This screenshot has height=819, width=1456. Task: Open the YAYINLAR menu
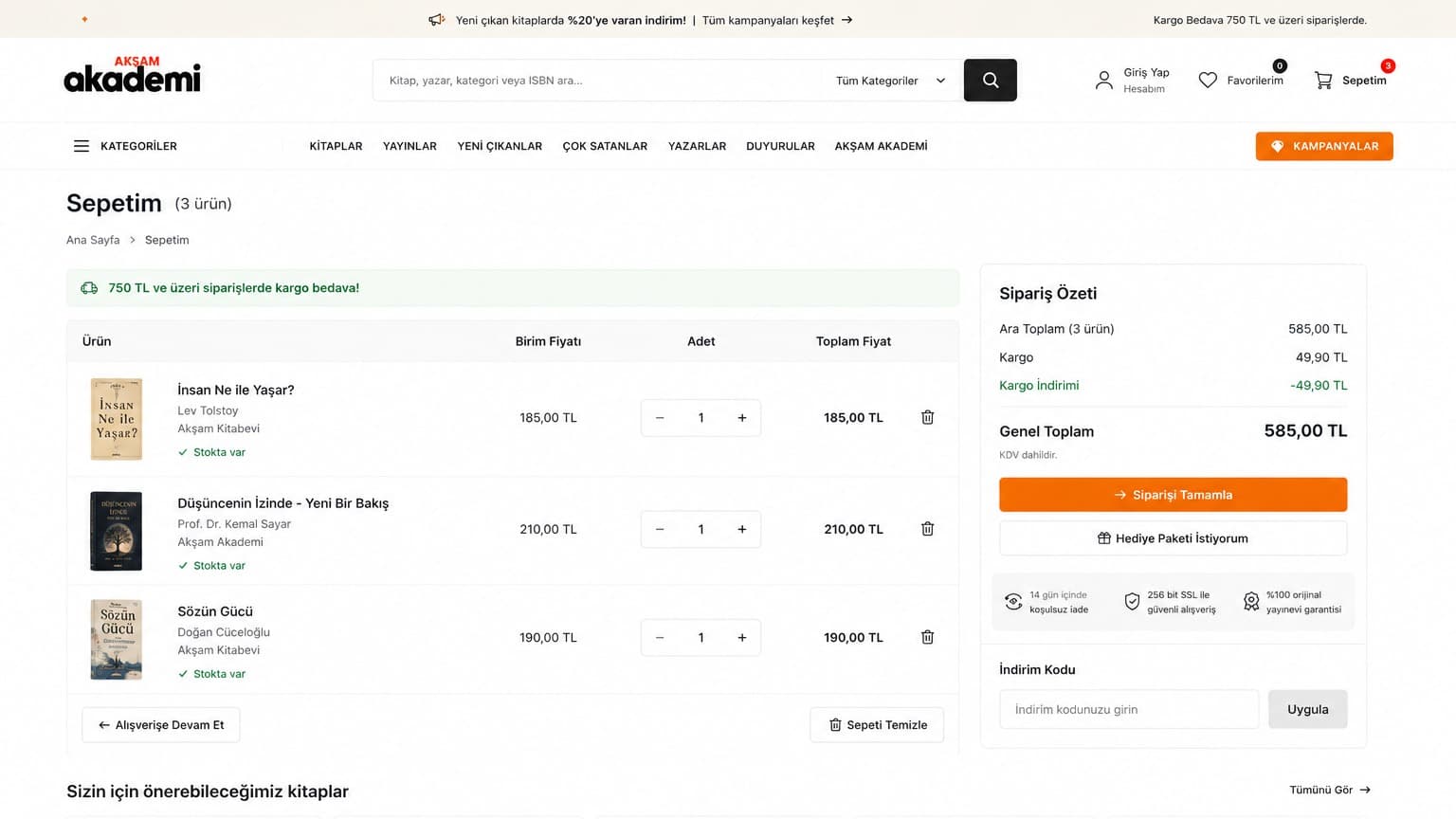pyautogui.click(x=409, y=146)
